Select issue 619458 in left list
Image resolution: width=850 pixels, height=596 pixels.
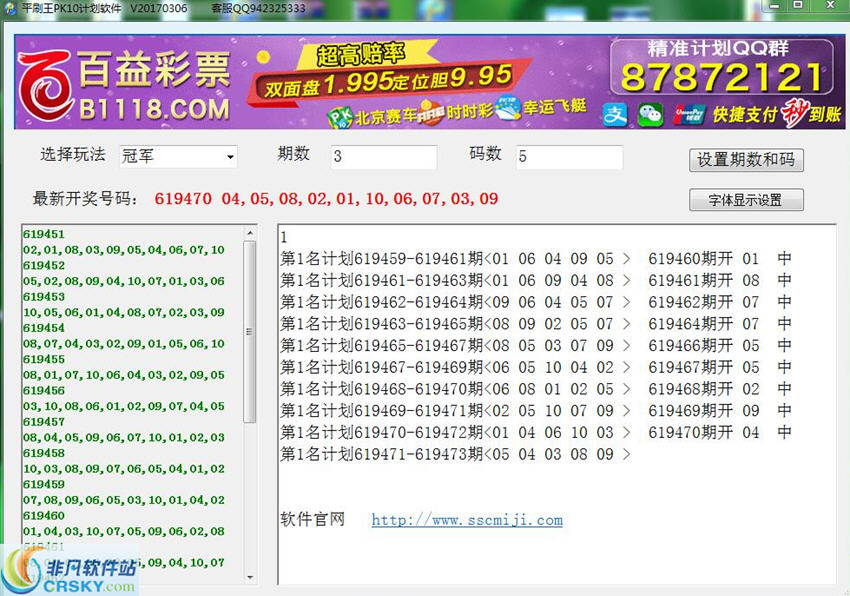(x=43, y=453)
